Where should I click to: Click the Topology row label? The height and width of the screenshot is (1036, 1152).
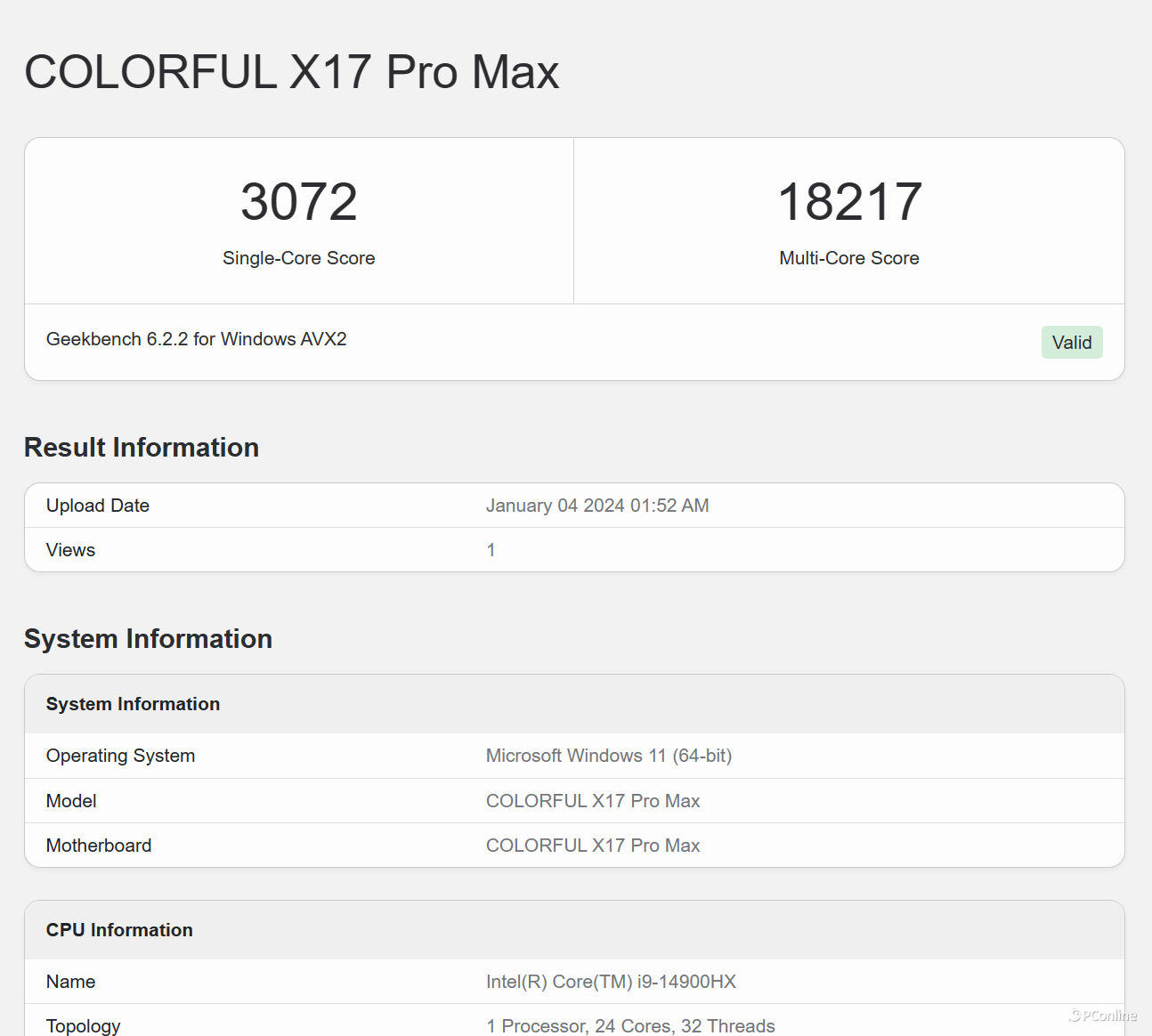83,1026
